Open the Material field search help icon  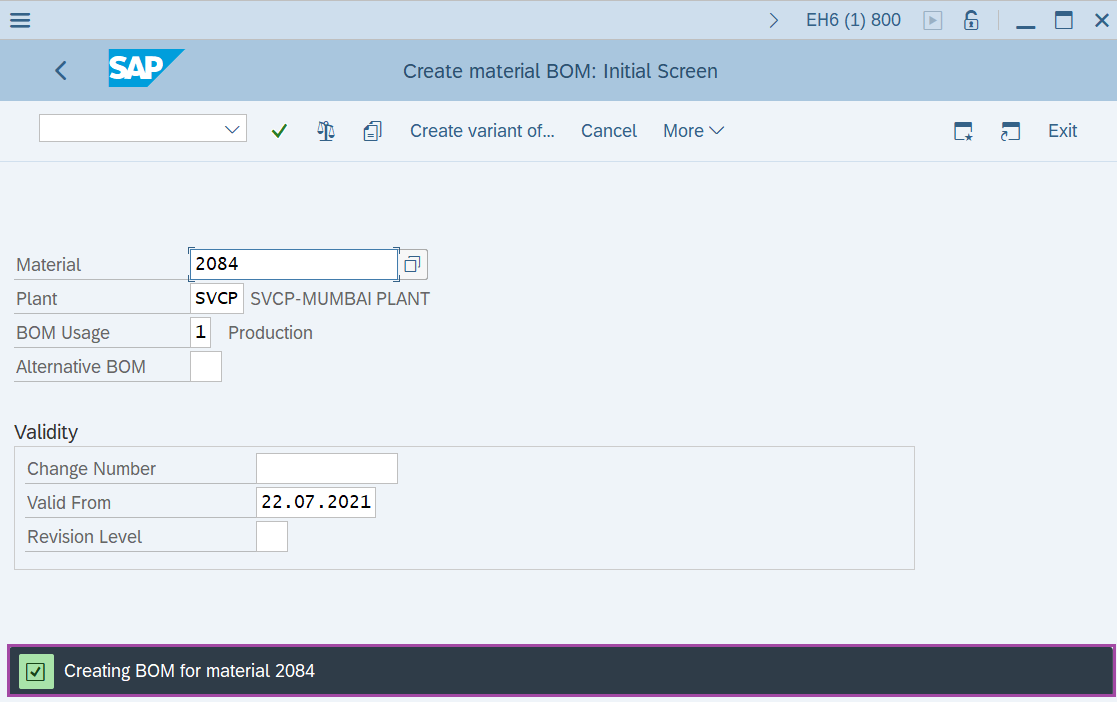pyautogui.click(x=412, y=265)
